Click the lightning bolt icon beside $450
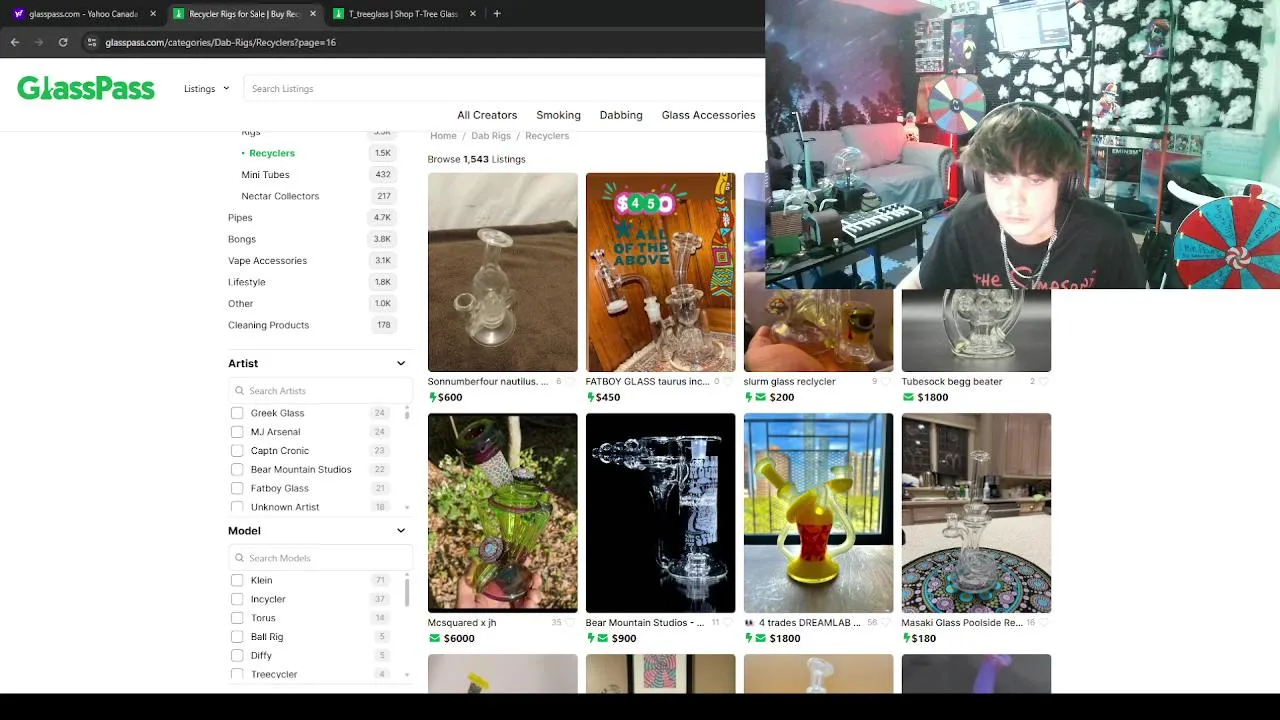The height and width of the screenshot is (720, 1280). pyautogui.click(x=590, y=397)
